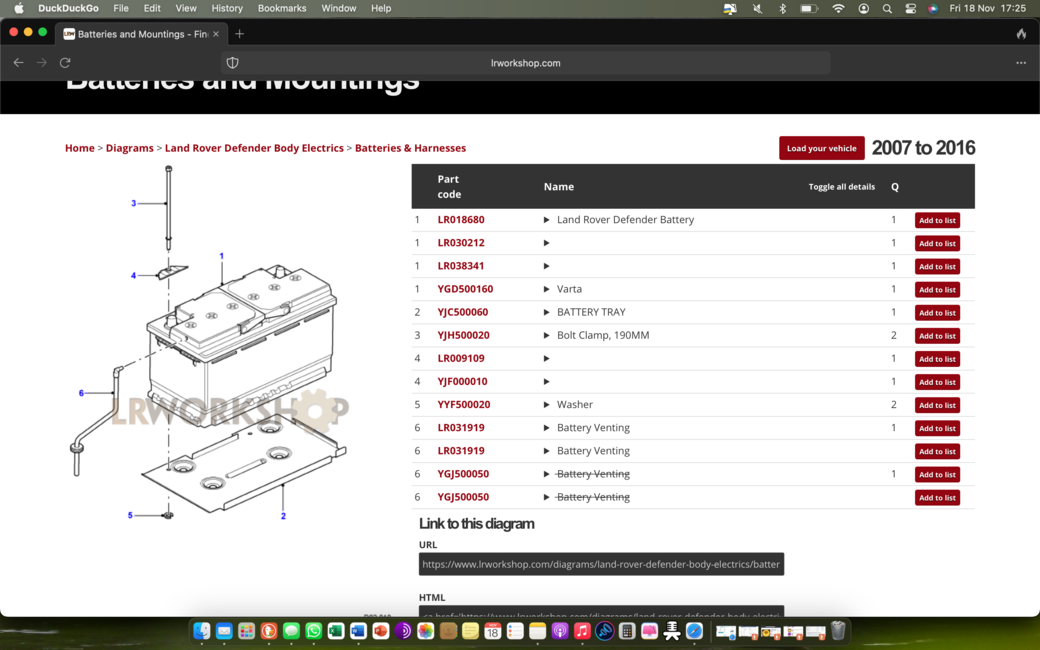Click the lrworkshop.com address bar
This screenshot has width=1040, height=650.
[x=525, y=63]
